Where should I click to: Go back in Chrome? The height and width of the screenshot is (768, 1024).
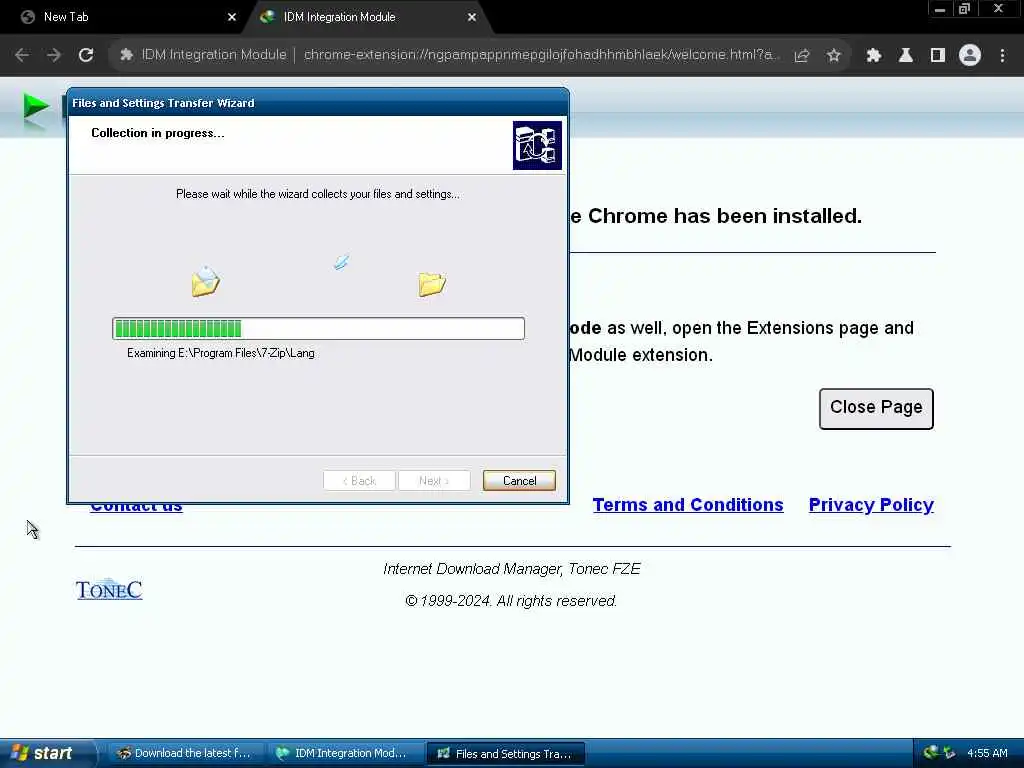pyautogui.click(x=22, y=55)
